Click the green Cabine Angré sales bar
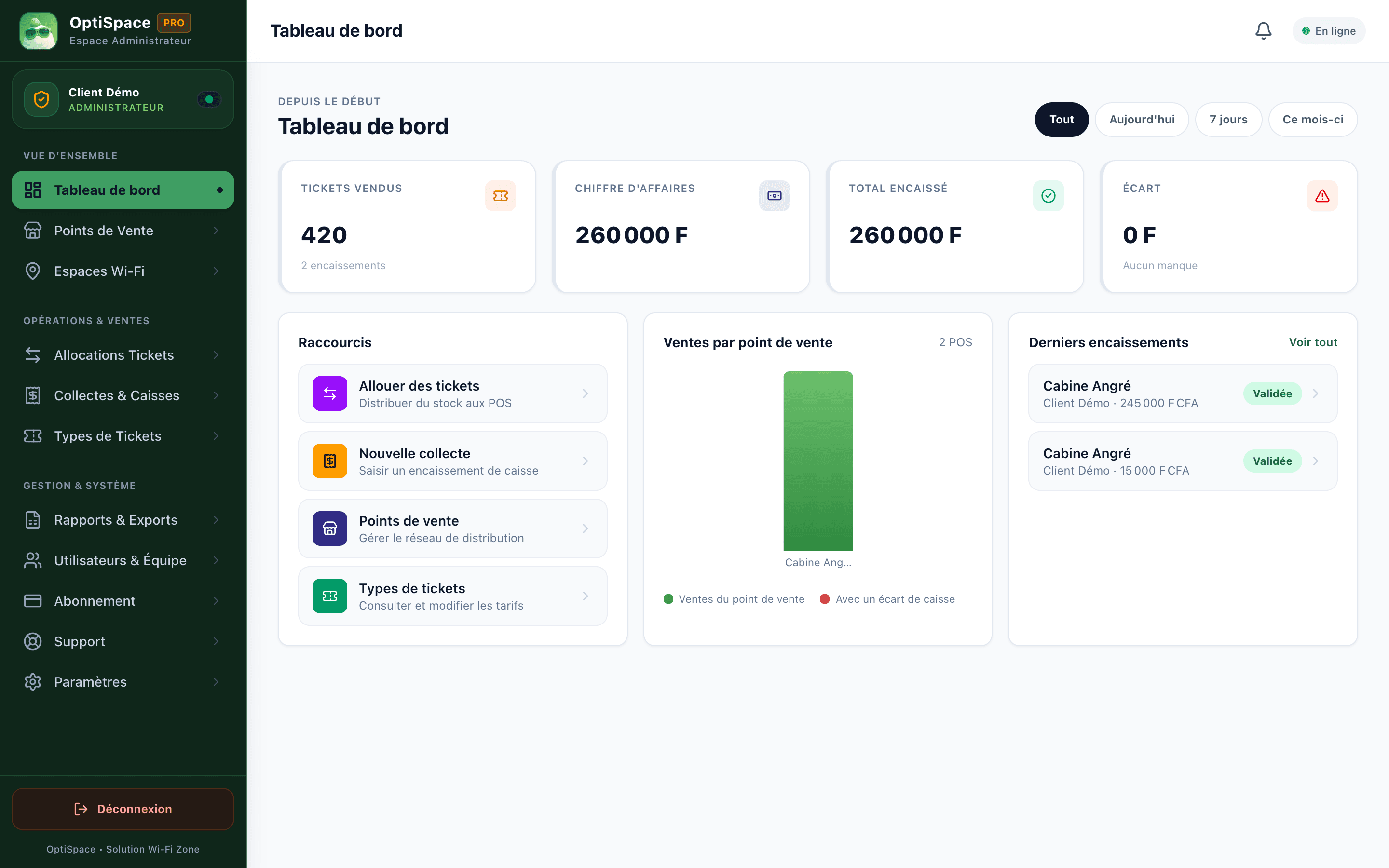This screenshot has width=1389, height=868. pos(818,461)
